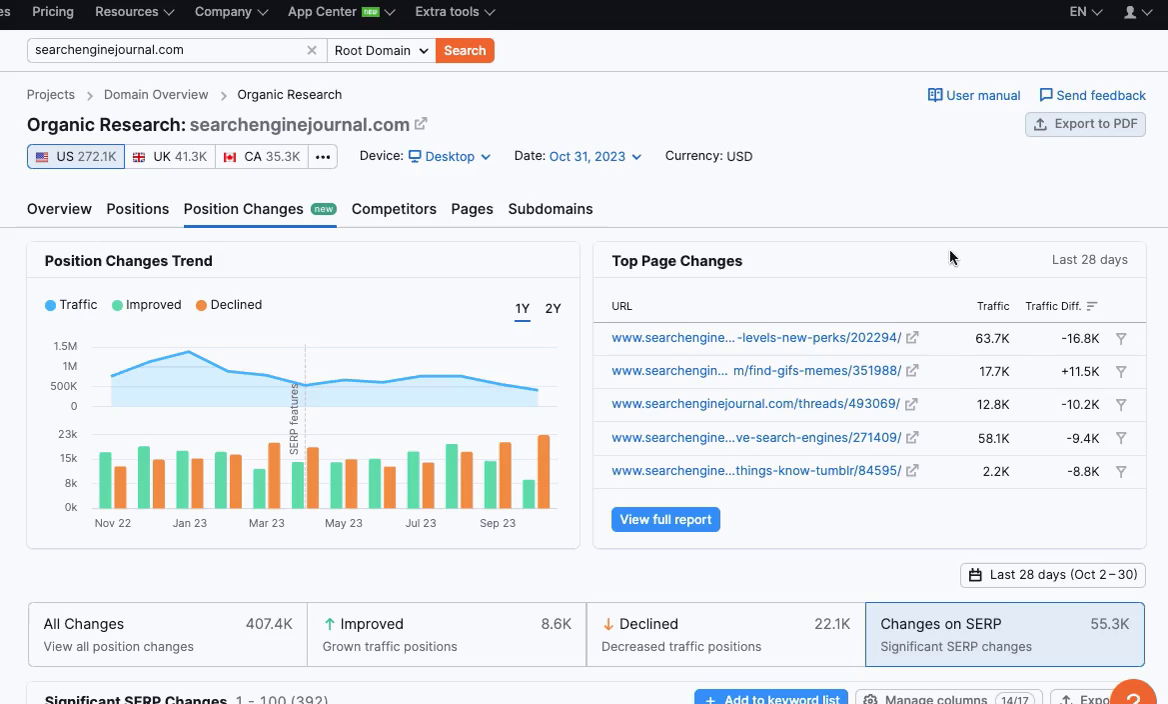
Task: Select the Changes on SERP card
Action: coord(1005,635)
